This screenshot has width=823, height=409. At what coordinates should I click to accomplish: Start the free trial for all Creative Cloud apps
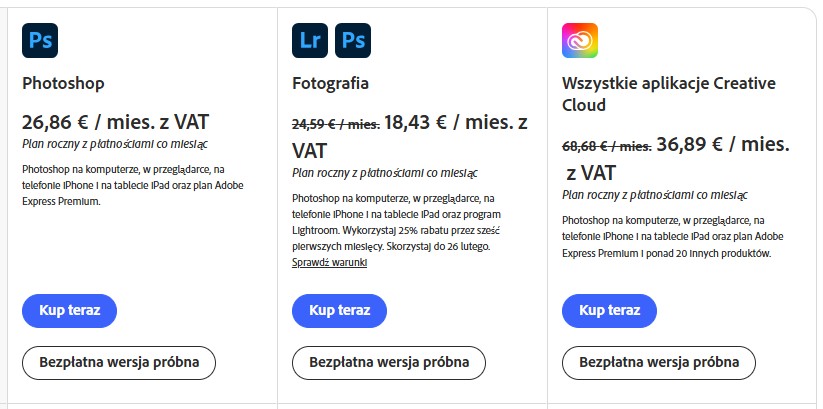coord(659,361)
